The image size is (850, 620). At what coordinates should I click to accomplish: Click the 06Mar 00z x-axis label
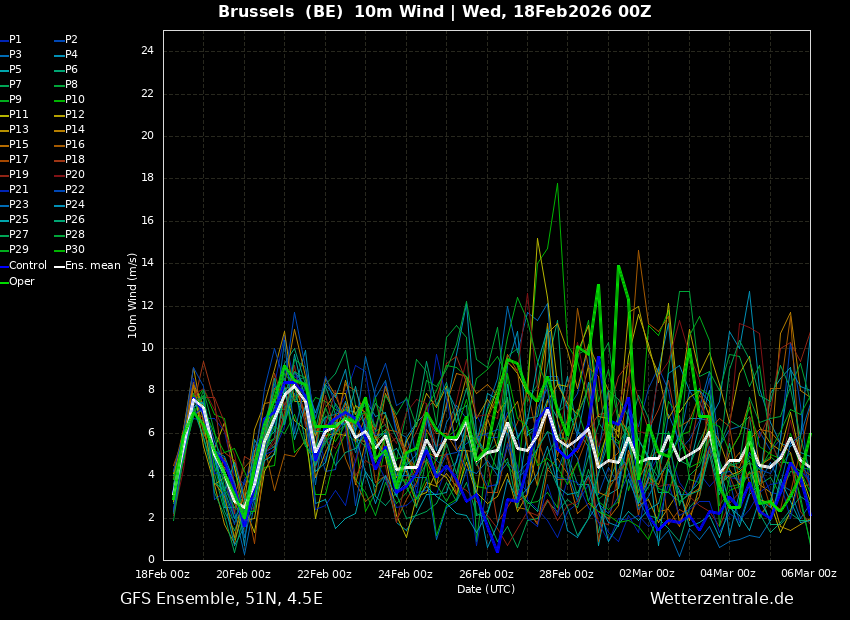click(x=808, y=574)
